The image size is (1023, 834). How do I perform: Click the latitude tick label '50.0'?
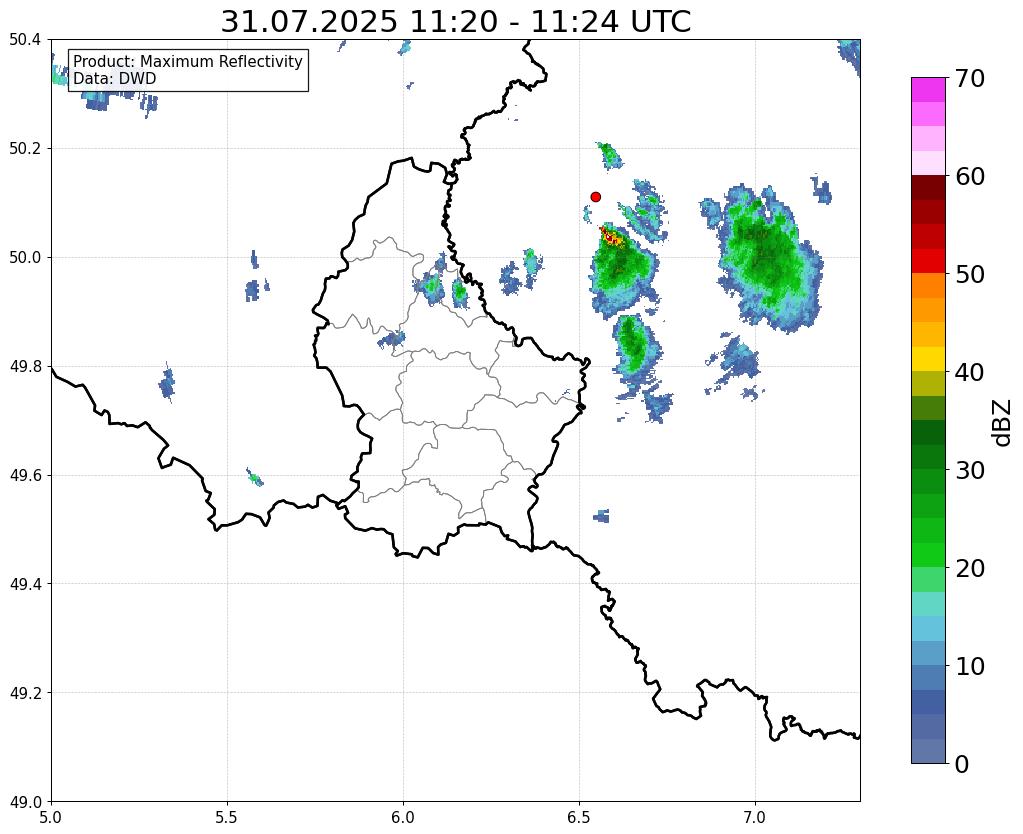25,258
